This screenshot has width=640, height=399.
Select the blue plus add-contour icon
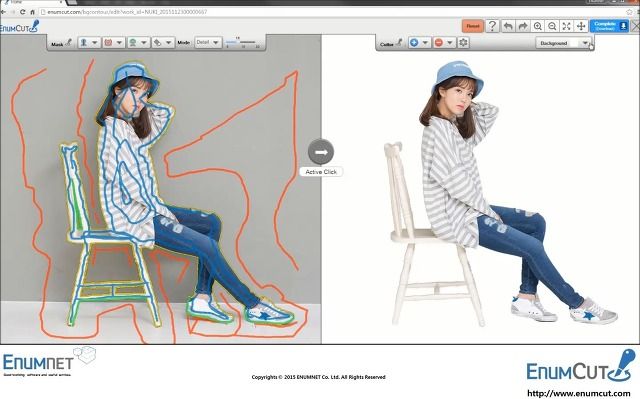click(414, 42)
